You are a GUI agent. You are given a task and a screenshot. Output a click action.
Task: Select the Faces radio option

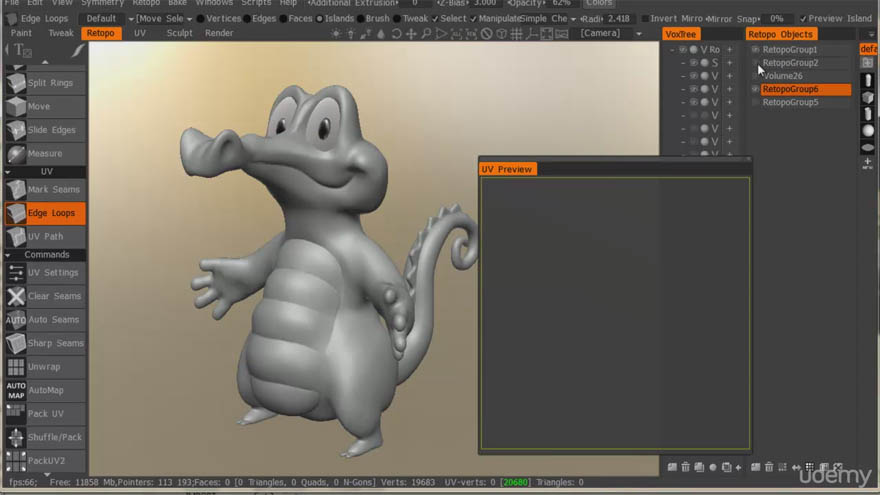pos(296,19)
